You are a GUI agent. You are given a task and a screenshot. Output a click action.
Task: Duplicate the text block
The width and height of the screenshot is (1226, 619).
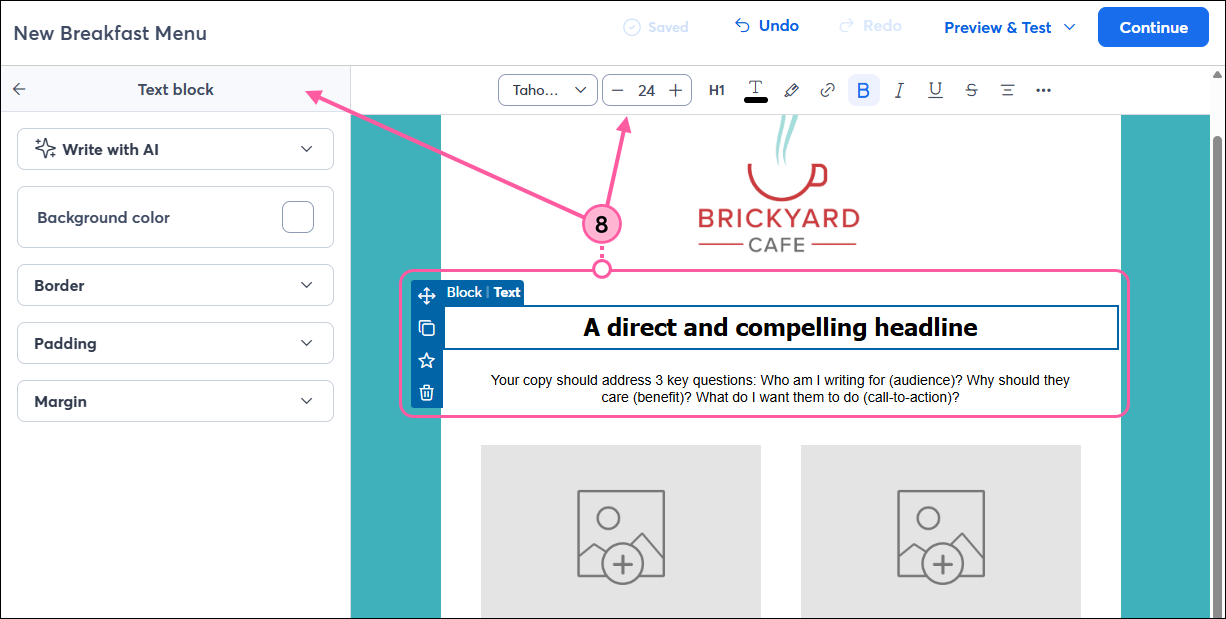tap(426, 327)
